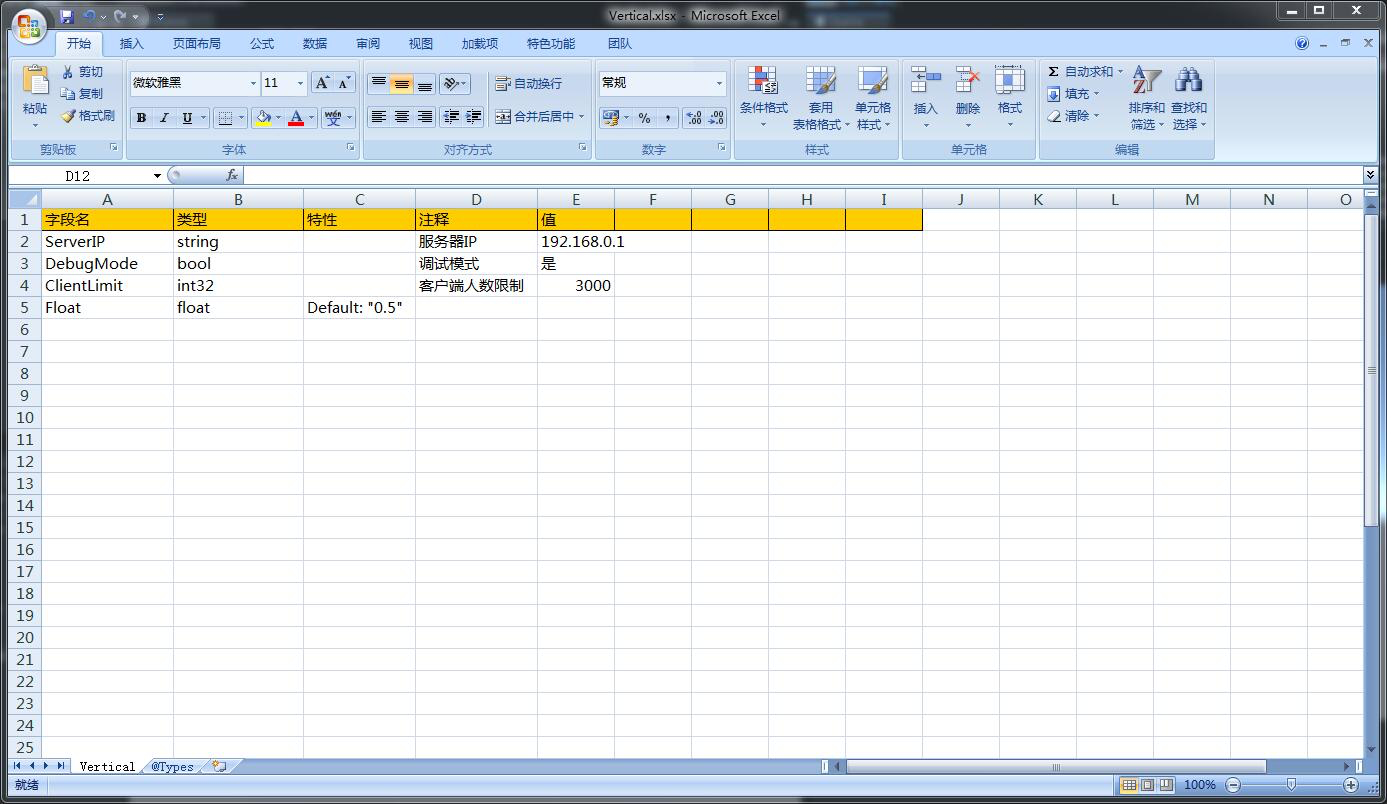Decrease font size with the small A icon
The image size is (1387, 804).
click(x=344, y=83)
